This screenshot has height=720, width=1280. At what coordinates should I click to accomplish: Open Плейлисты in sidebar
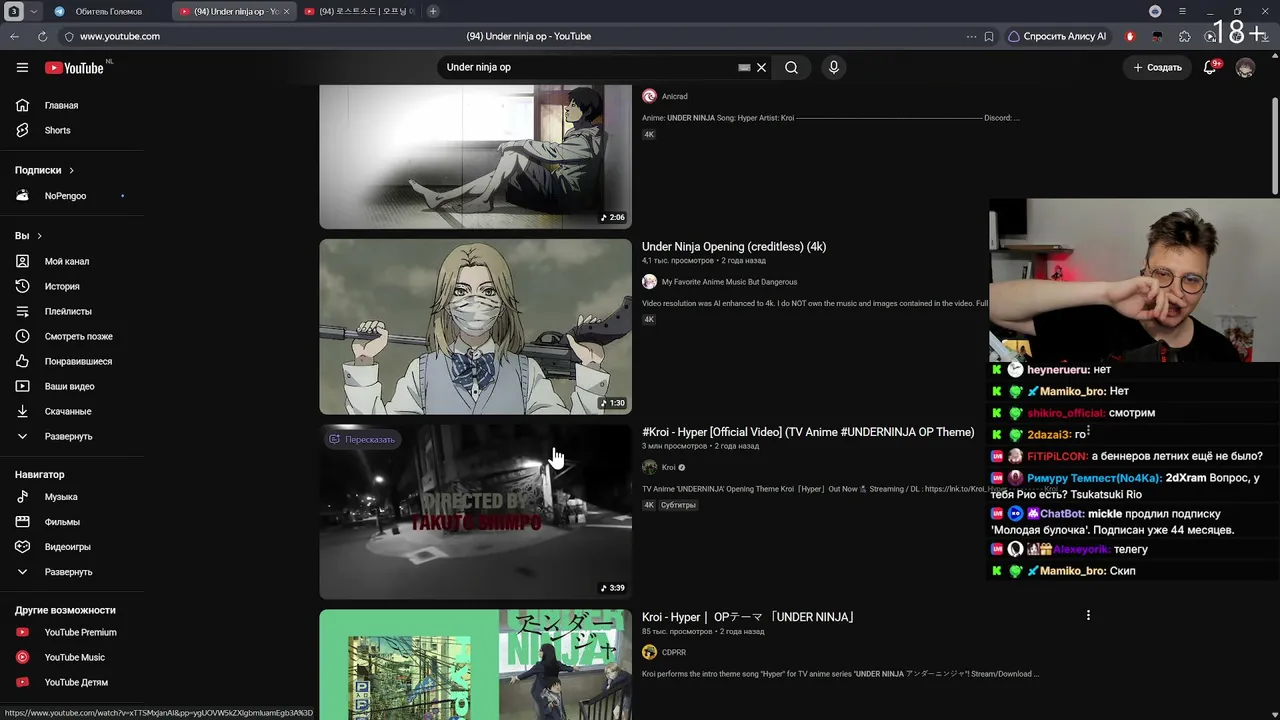coord(70,311)
